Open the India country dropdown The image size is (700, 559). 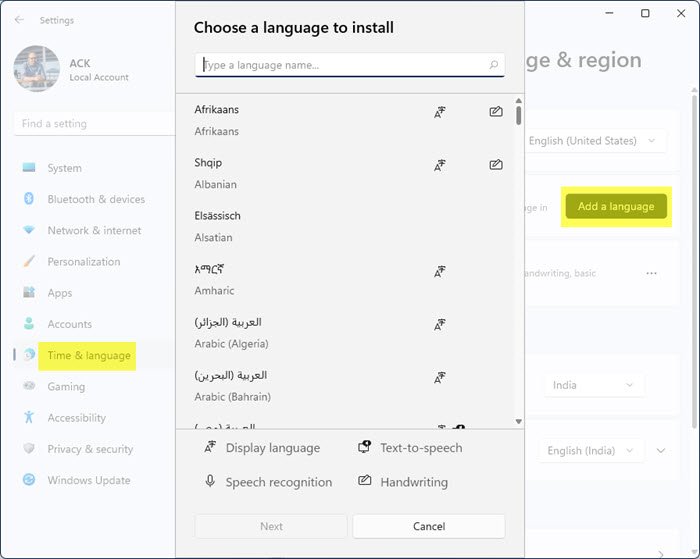tap(594, 385)
